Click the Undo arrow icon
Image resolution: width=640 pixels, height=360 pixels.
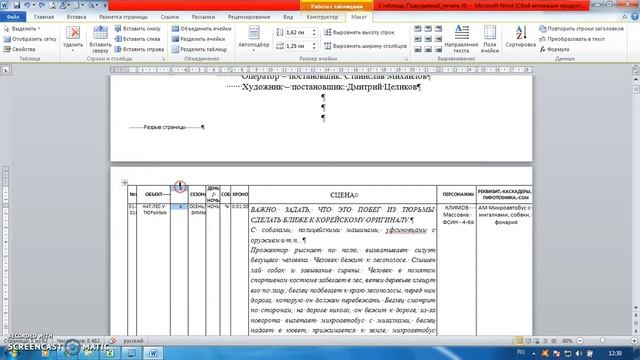click(x=27, y=5)
